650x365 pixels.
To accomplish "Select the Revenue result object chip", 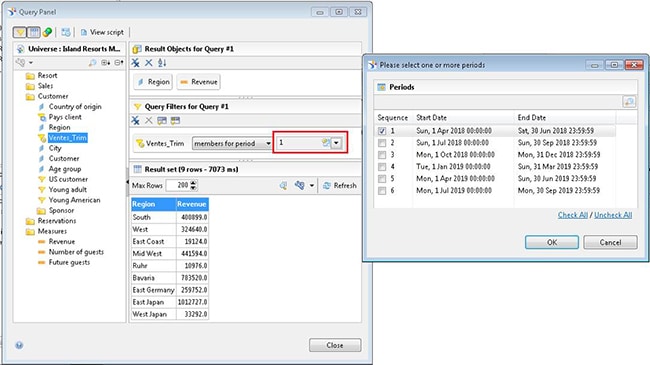I will (x=199, y=82).
